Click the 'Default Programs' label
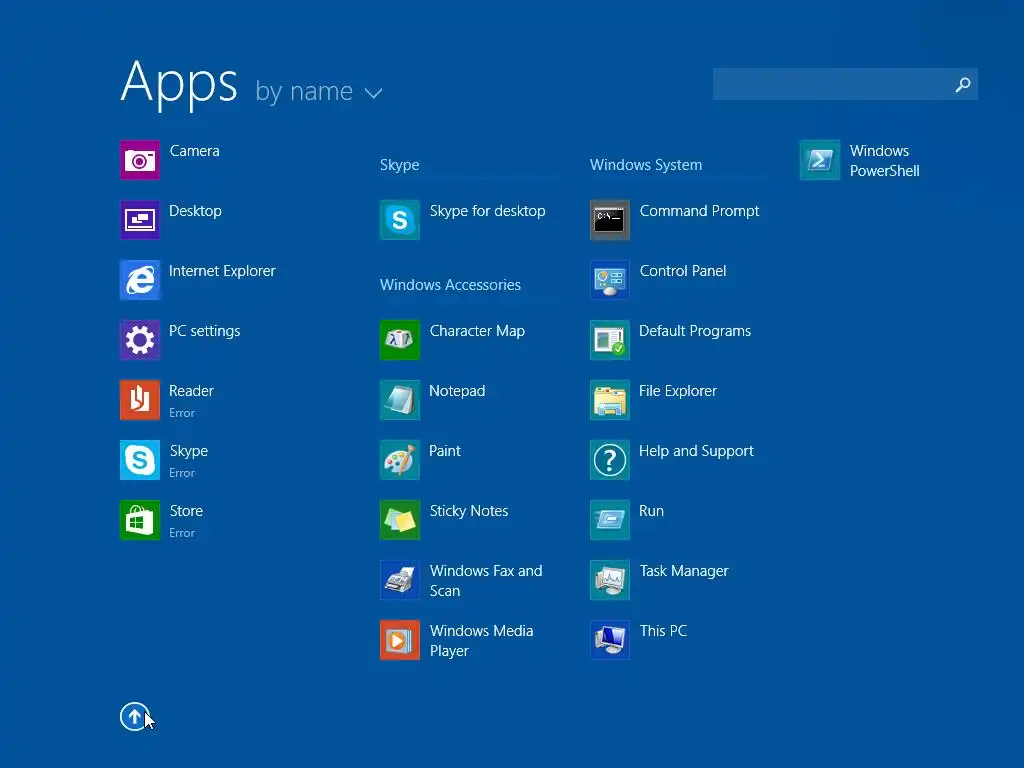 [695, 331]
